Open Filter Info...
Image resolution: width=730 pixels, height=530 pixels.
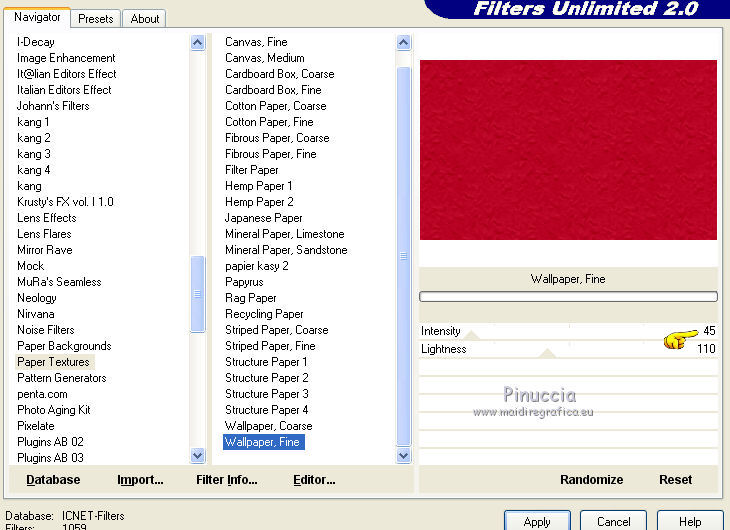(x=227, y=480)
